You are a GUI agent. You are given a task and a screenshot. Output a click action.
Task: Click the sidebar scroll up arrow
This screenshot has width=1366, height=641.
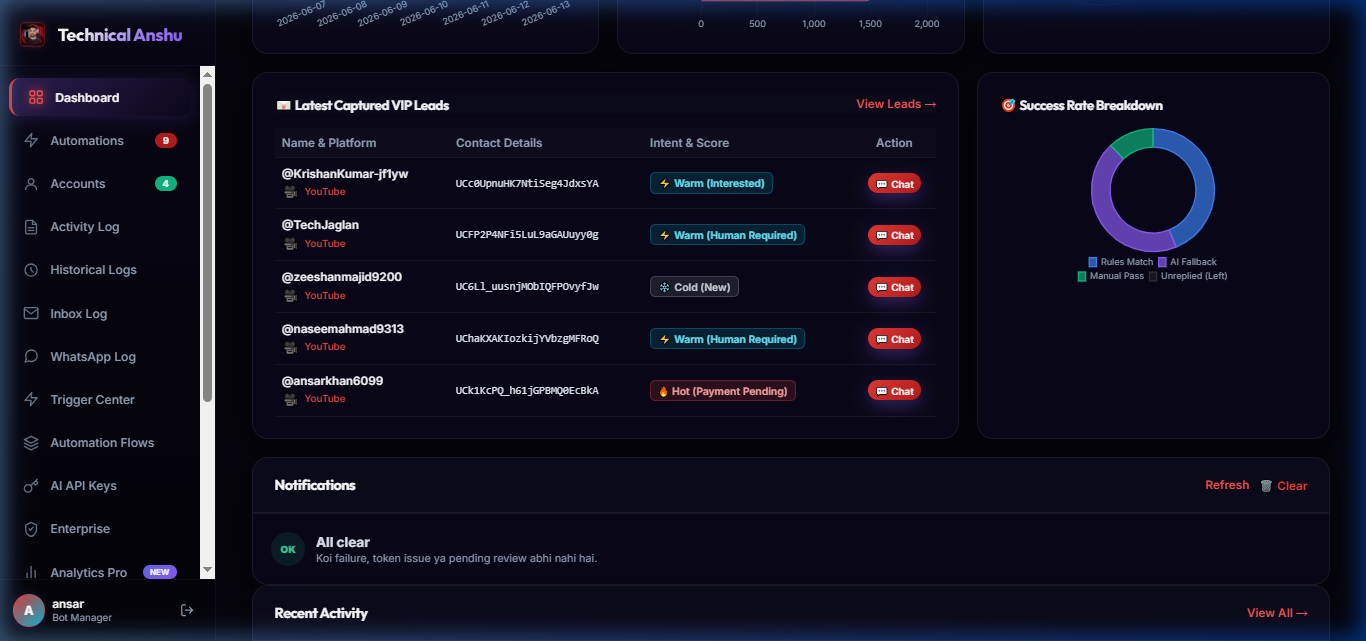point(208,74)
